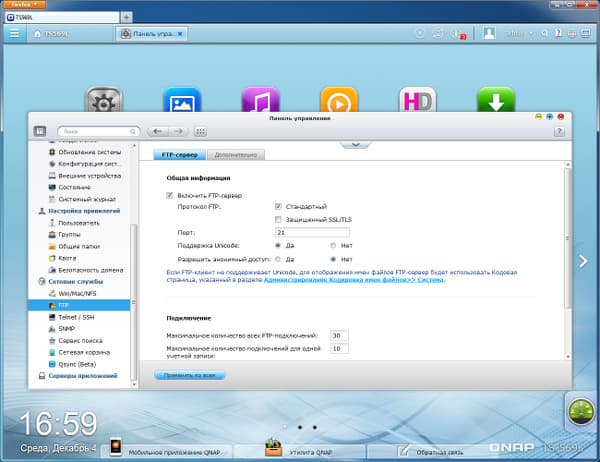Open the QTS main menu hamburger icon
This screenshot has height=462, width=600.
(x=15, y=34)
